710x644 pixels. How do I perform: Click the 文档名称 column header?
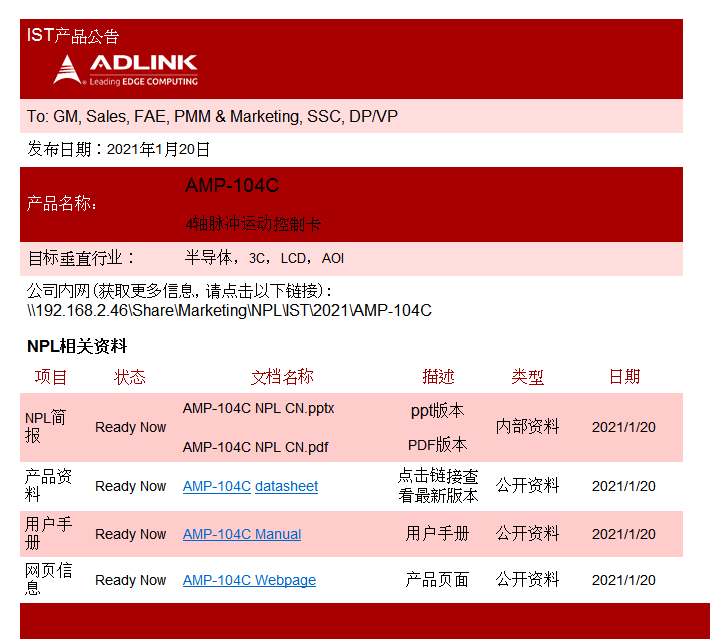[282, 377]
